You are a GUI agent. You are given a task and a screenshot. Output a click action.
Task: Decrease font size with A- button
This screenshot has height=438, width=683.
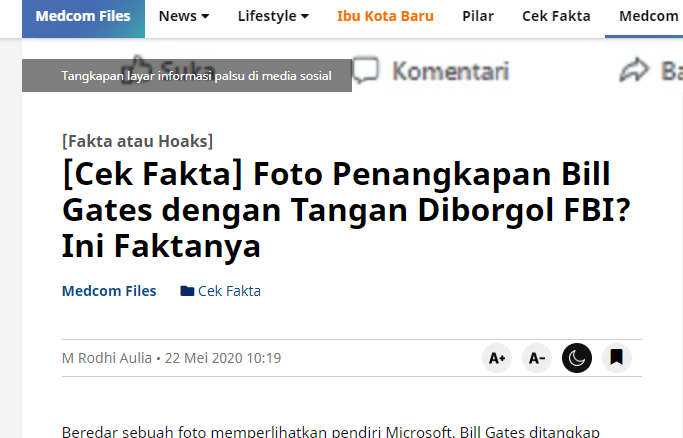[537, 358]
